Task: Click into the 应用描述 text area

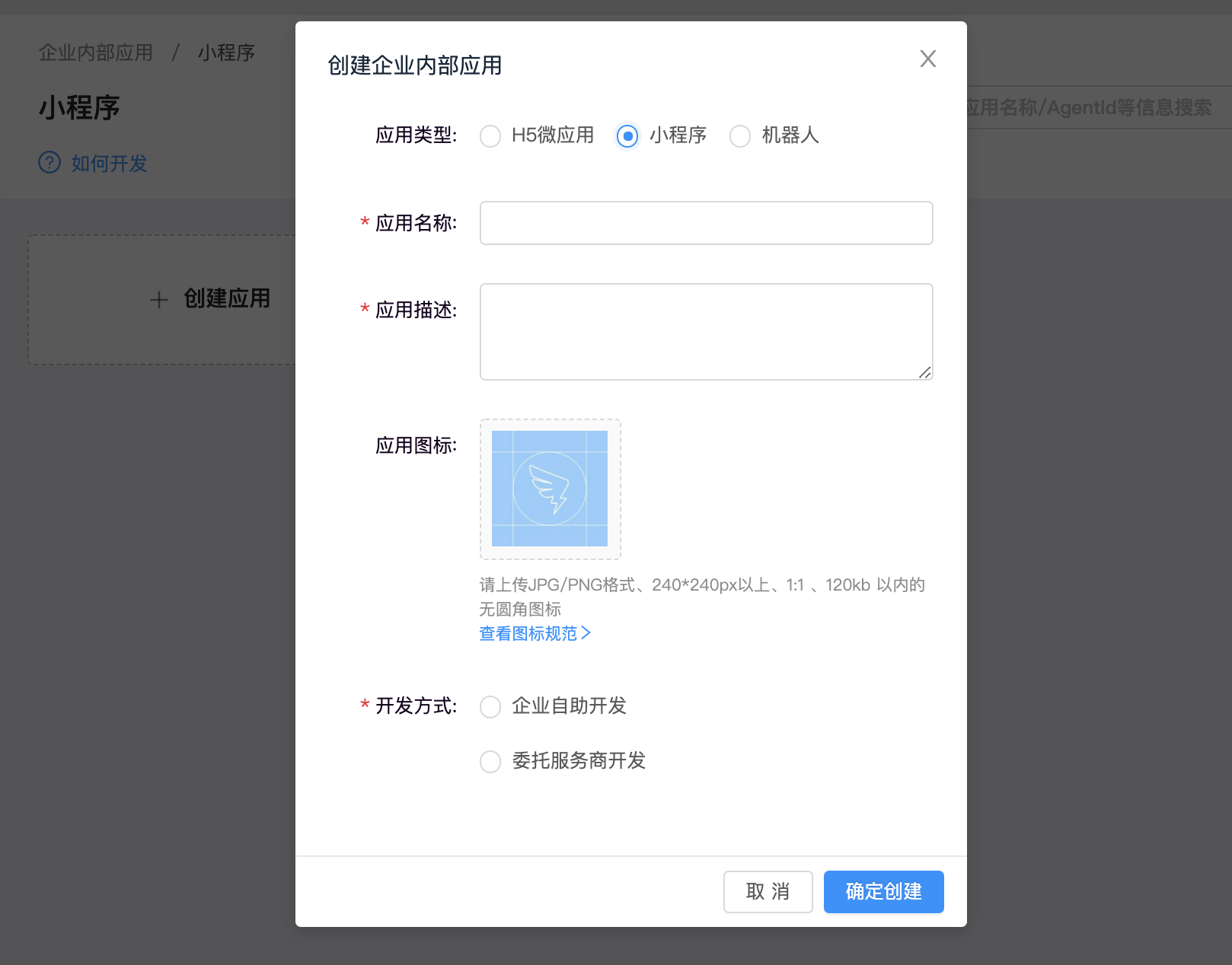Action: (706, 331)
